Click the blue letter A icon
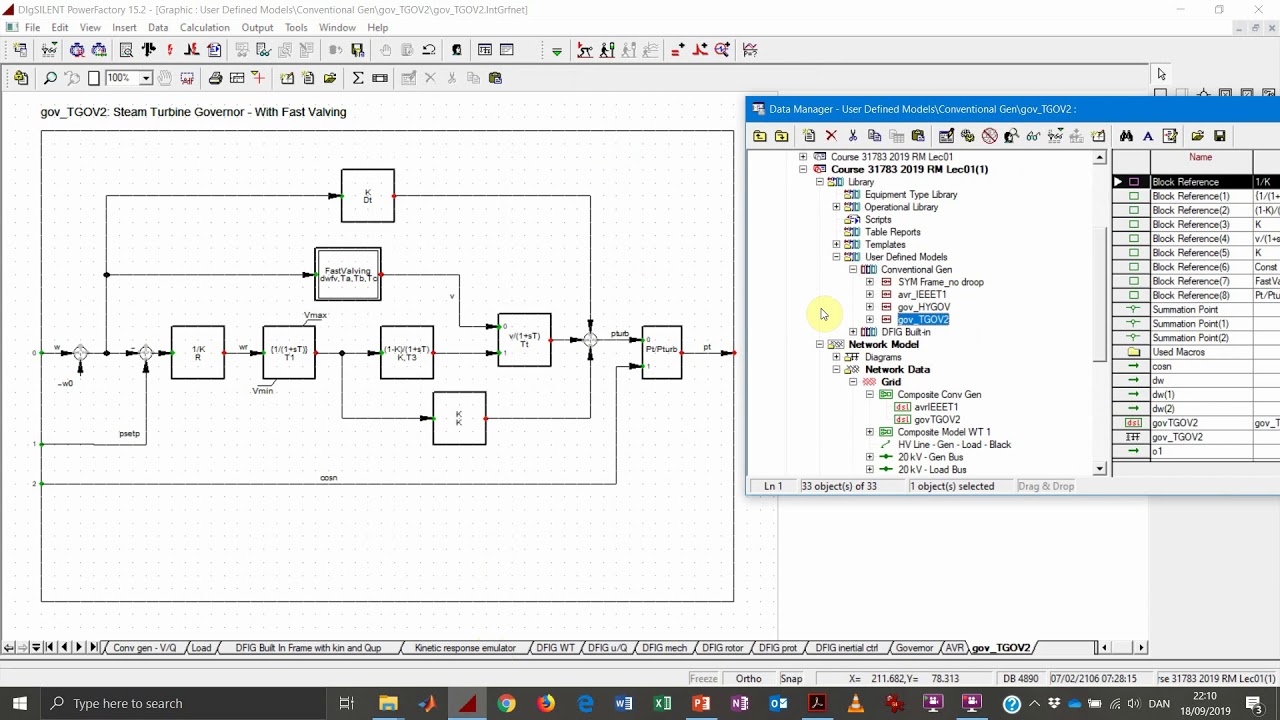The height and width of the screenshot is (720, 1280). pos(1148,136)
